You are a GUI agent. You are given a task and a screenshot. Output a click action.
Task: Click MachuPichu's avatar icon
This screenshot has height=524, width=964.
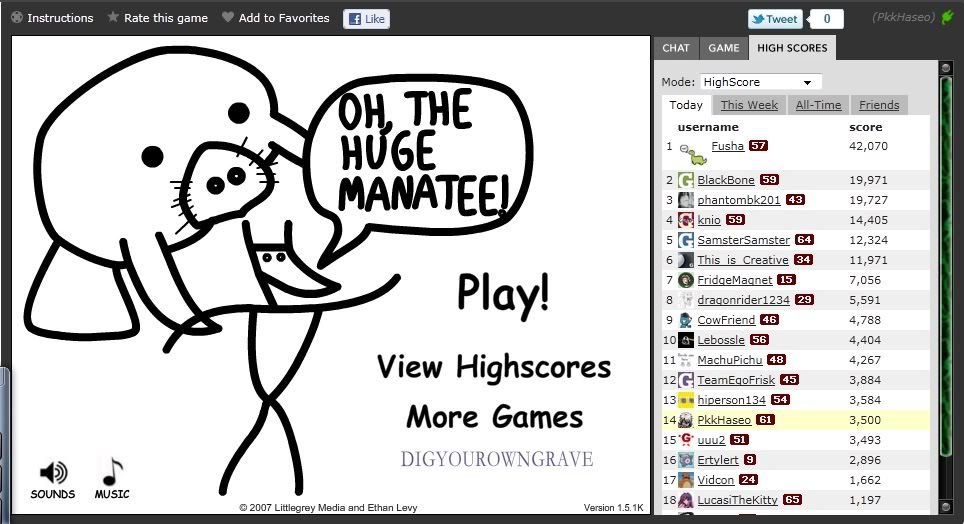(685, 360)
